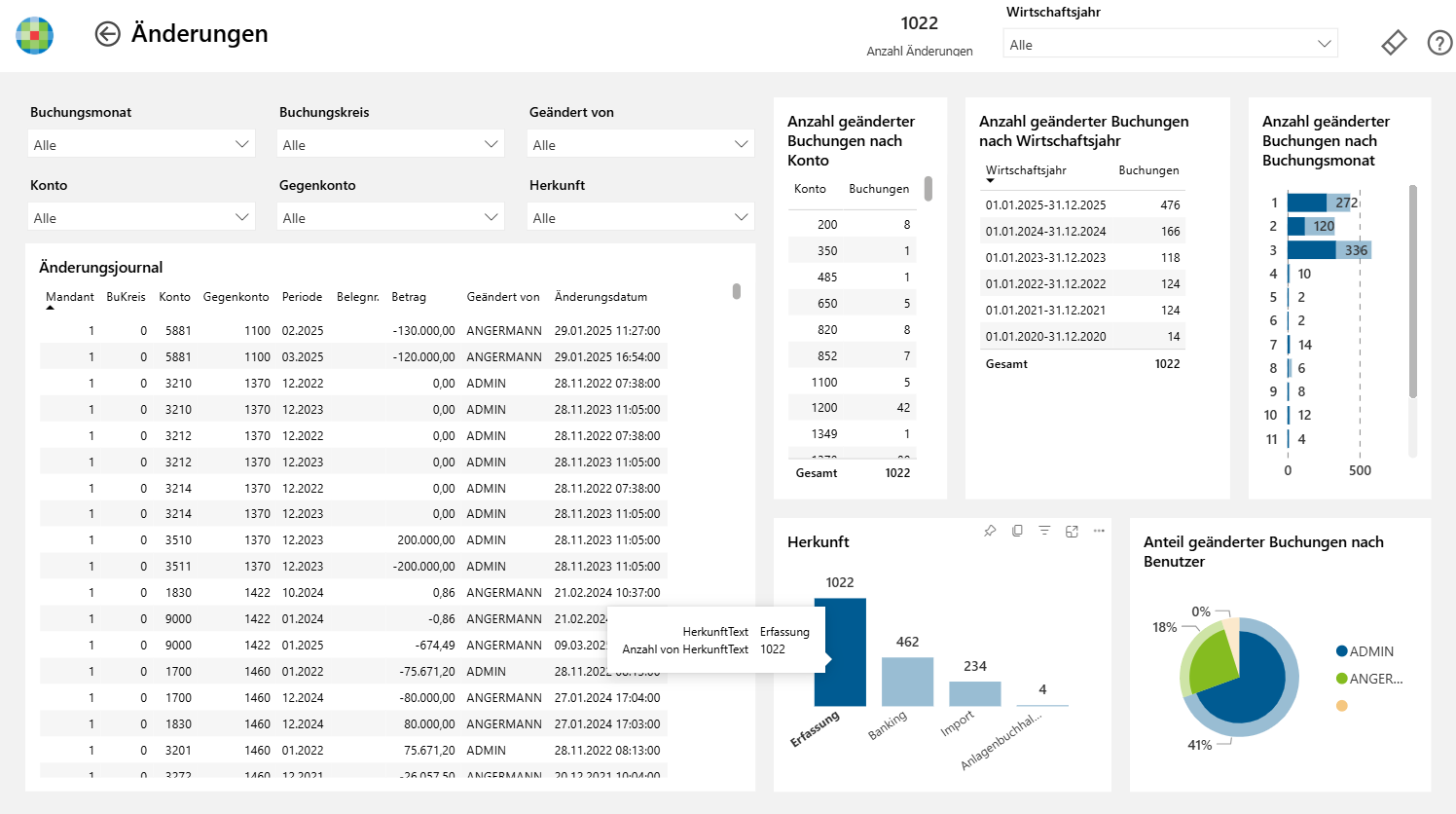Open the Buchungskreis filter dropdown

390,144
